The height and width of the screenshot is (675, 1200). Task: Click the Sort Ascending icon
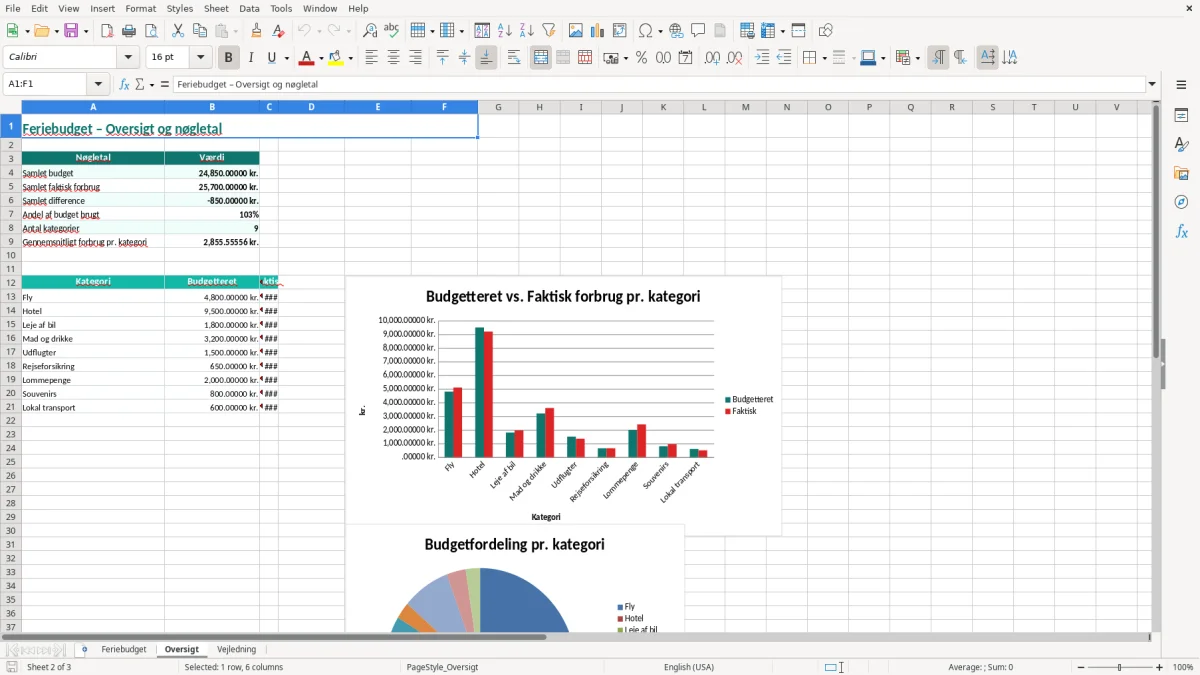pyautogui.click(x=505, y=31)
